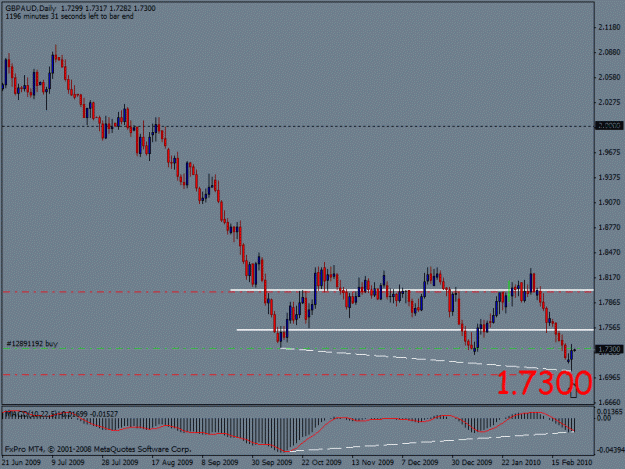
Task: Select the '#12891192 buy' order label
Action: click(32, 343)
